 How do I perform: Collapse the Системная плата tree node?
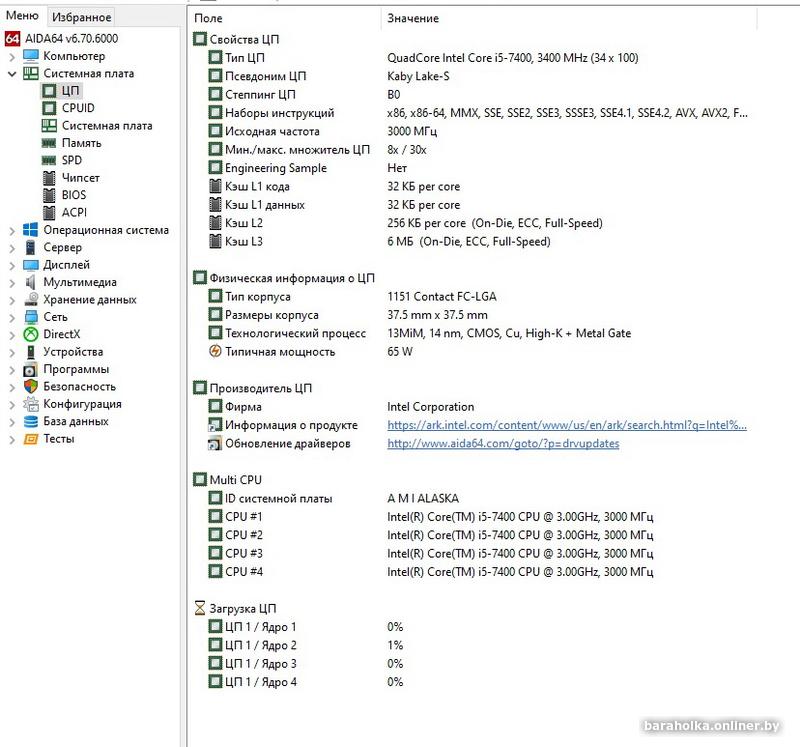coord(12,74)
